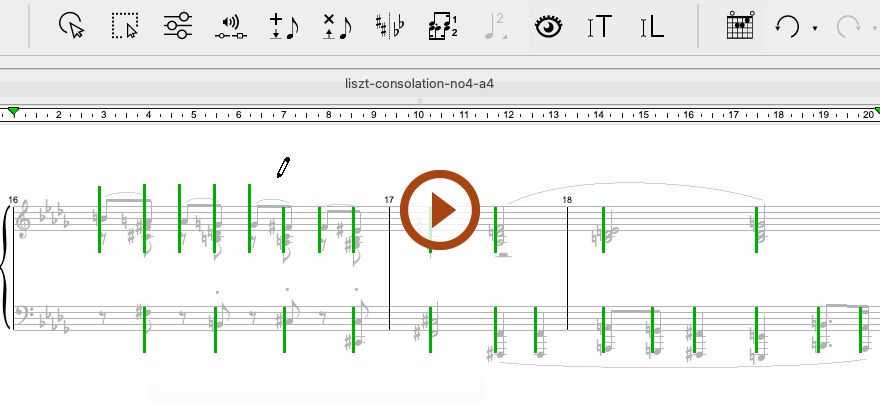Select the add note tool
The height and width of the screenshot is (420, 880).
pyautogui.click(x=284, y=27)
